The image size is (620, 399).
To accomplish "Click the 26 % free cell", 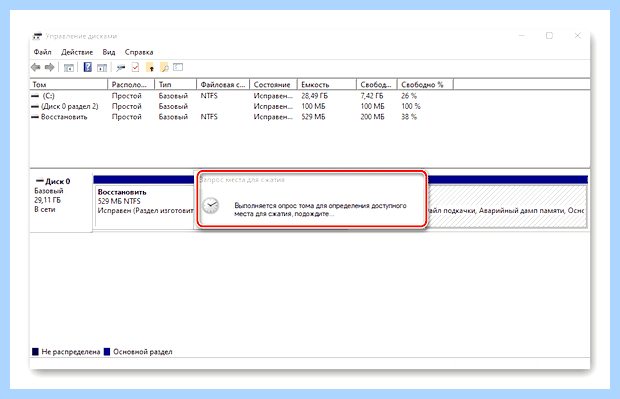I will [x=409, y=96].
